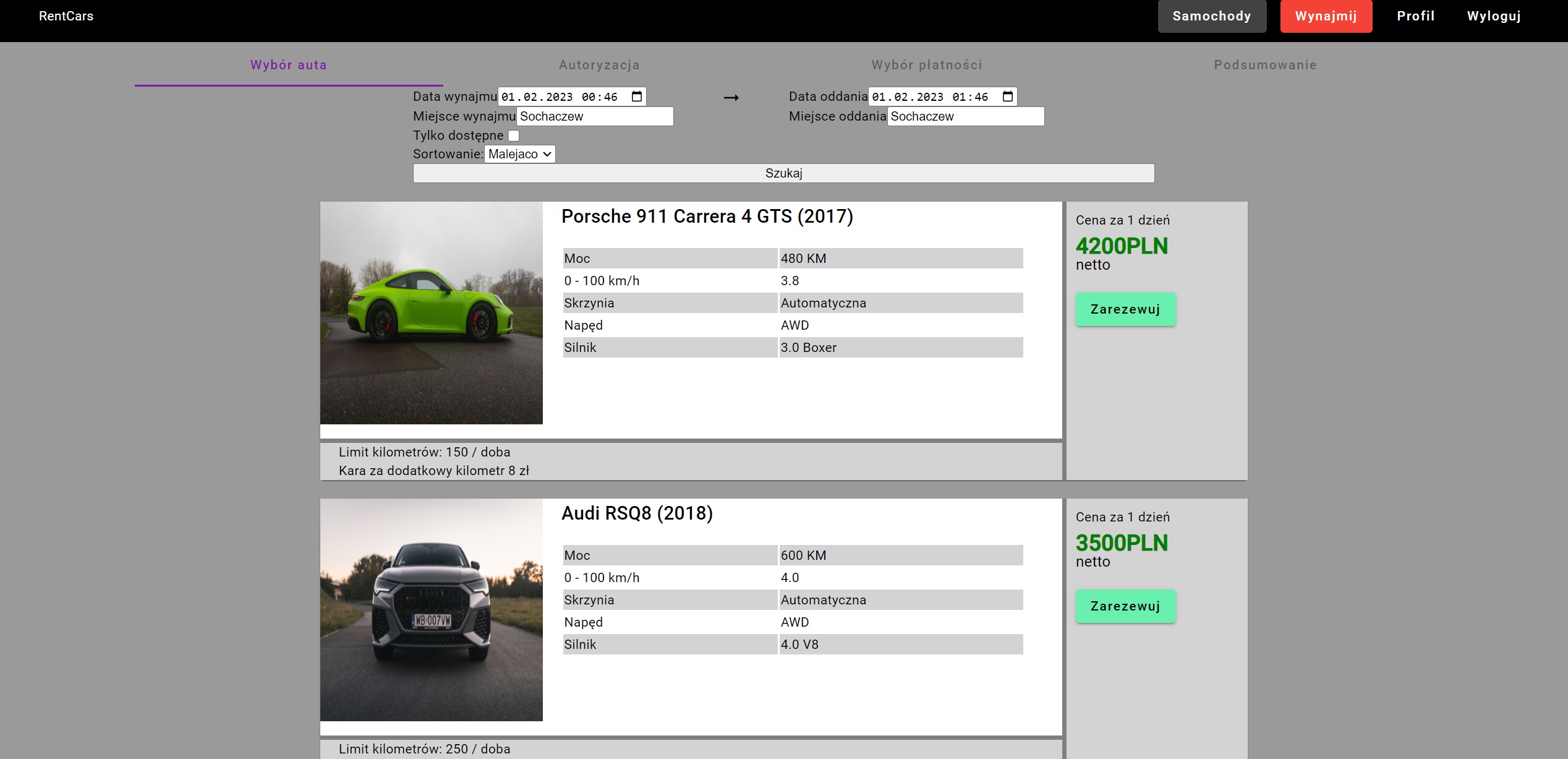Click the RentCars logo
This screenshot has height=759, width=1568.
pyautogui.click(x=66, y=16)
